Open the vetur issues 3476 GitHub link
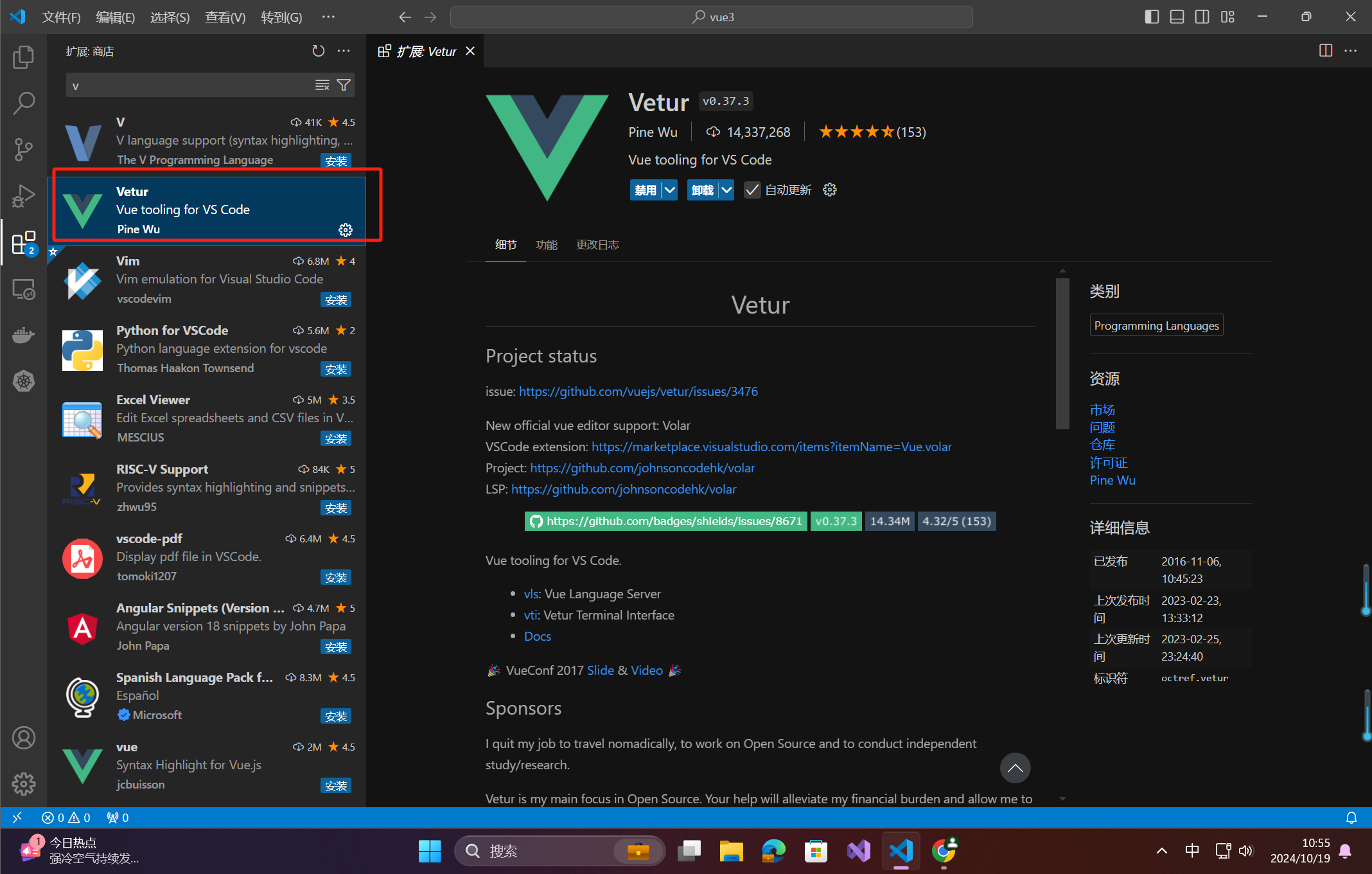Image resolution: width=1372 pixels, height=874 pixels. [x=638, y=391]
